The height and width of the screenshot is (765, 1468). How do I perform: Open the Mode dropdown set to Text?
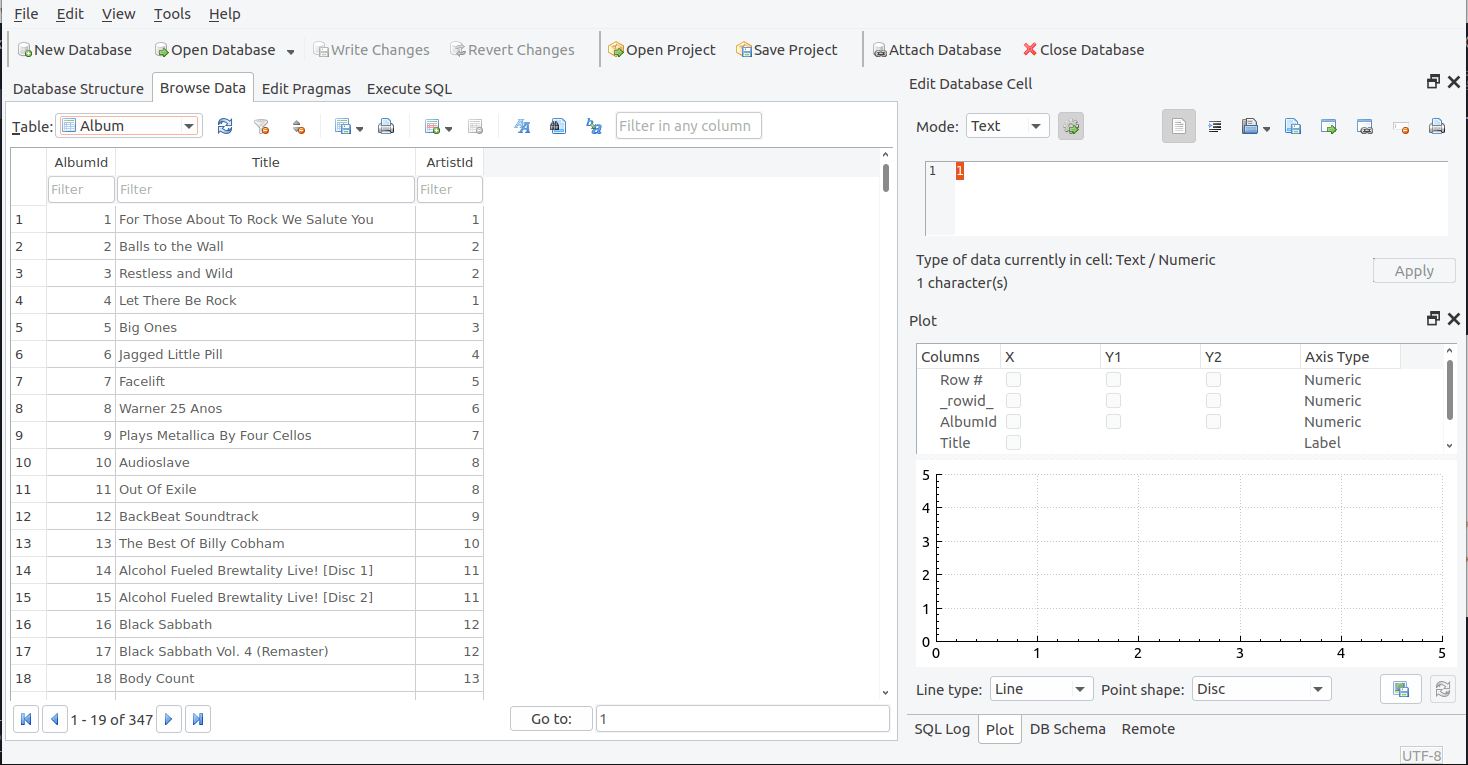pyautogui.click(x=1007, y=126)
